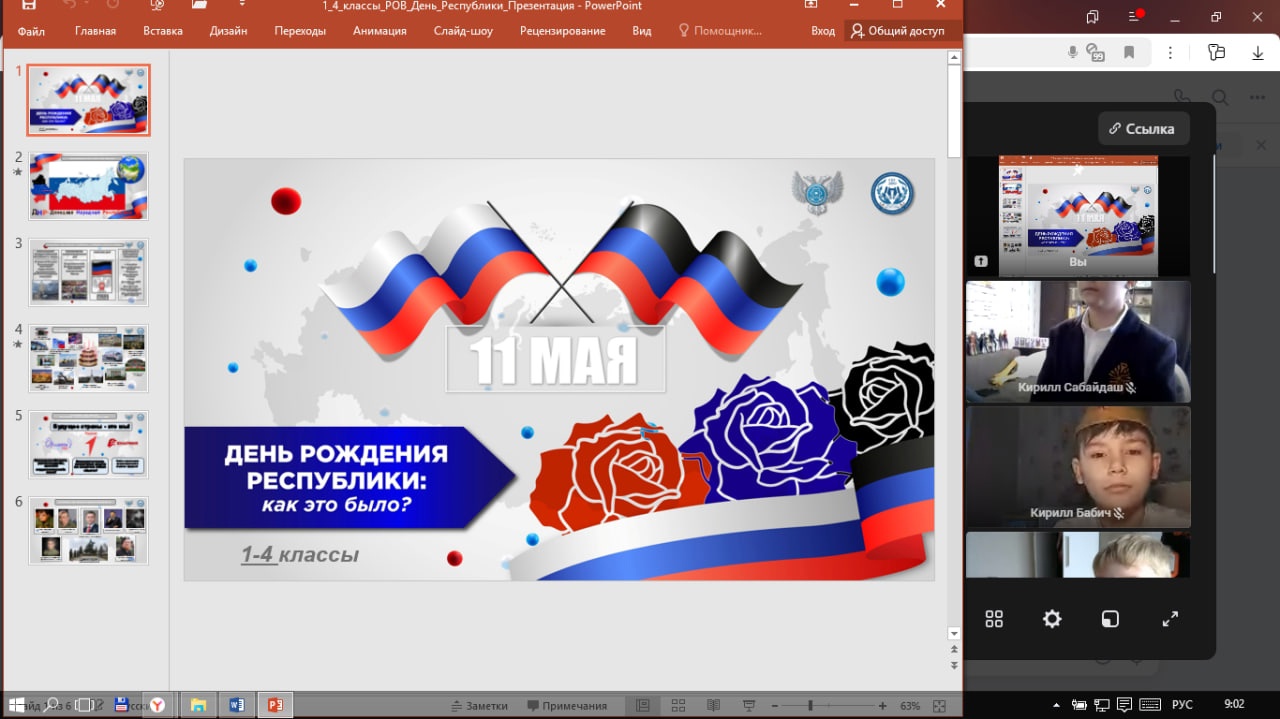Click the Ссылка link button in call
The image size is (1280, 719).
coord(1143,128)
